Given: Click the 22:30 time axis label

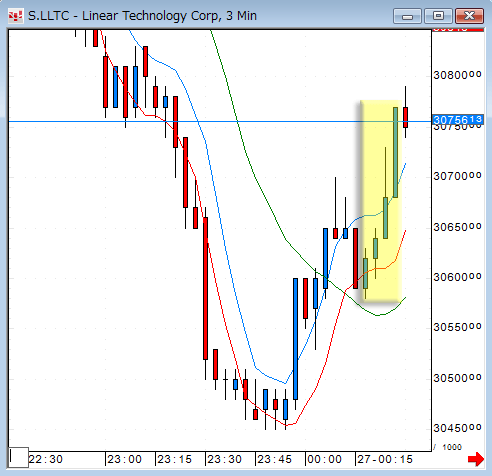Looking at the screenshot, I should point(46,460).
